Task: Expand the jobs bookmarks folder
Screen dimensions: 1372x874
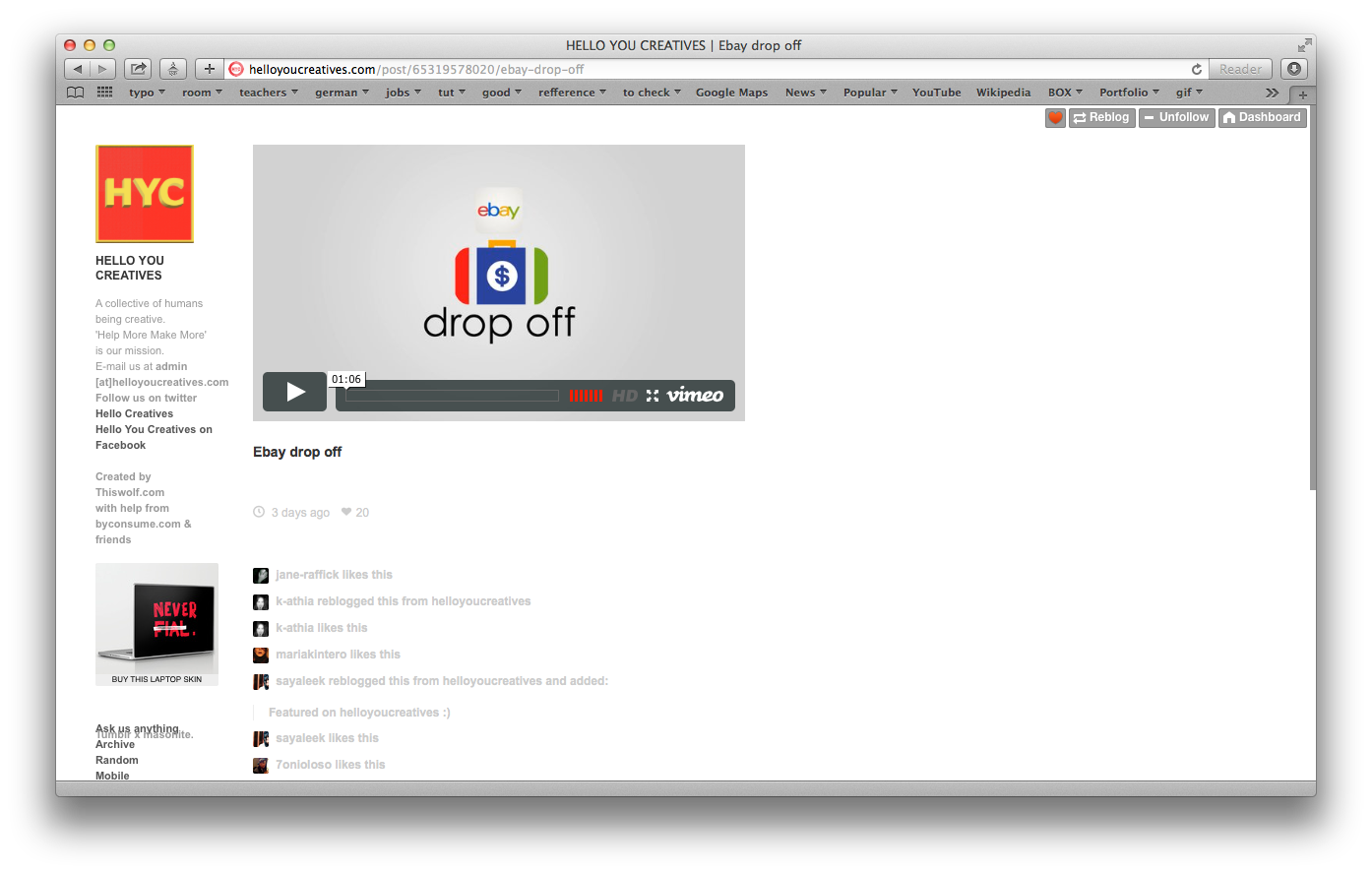Action: 403,93
